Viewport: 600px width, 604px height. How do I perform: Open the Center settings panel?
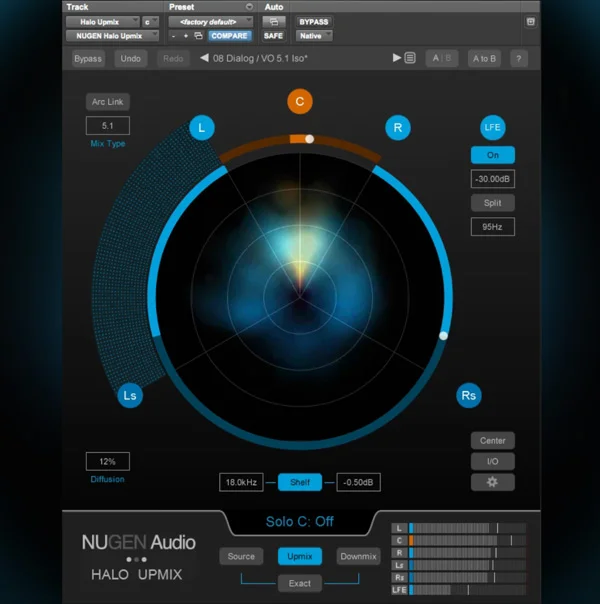[x=493, y=441]
